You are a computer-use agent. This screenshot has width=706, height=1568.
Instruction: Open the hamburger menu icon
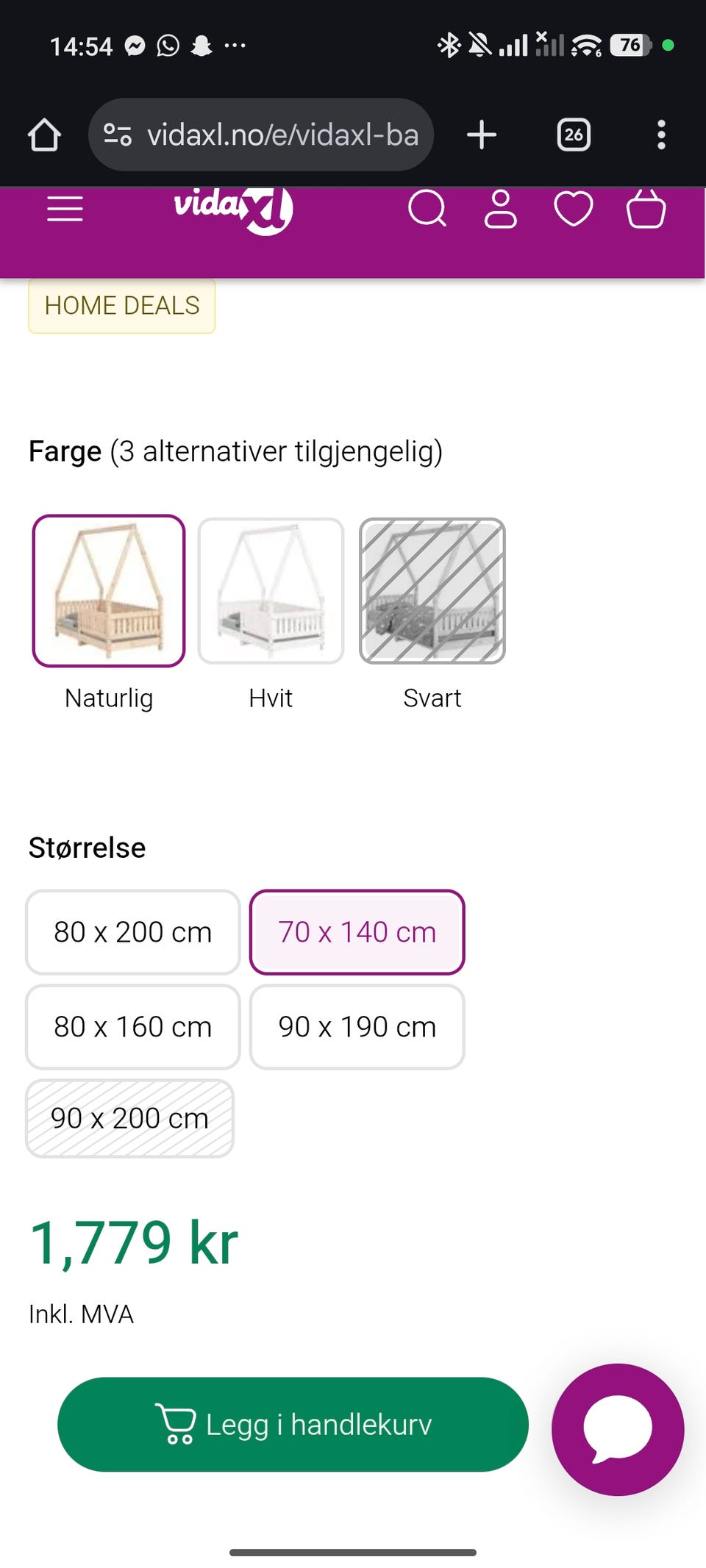click(x=65, y=210)
